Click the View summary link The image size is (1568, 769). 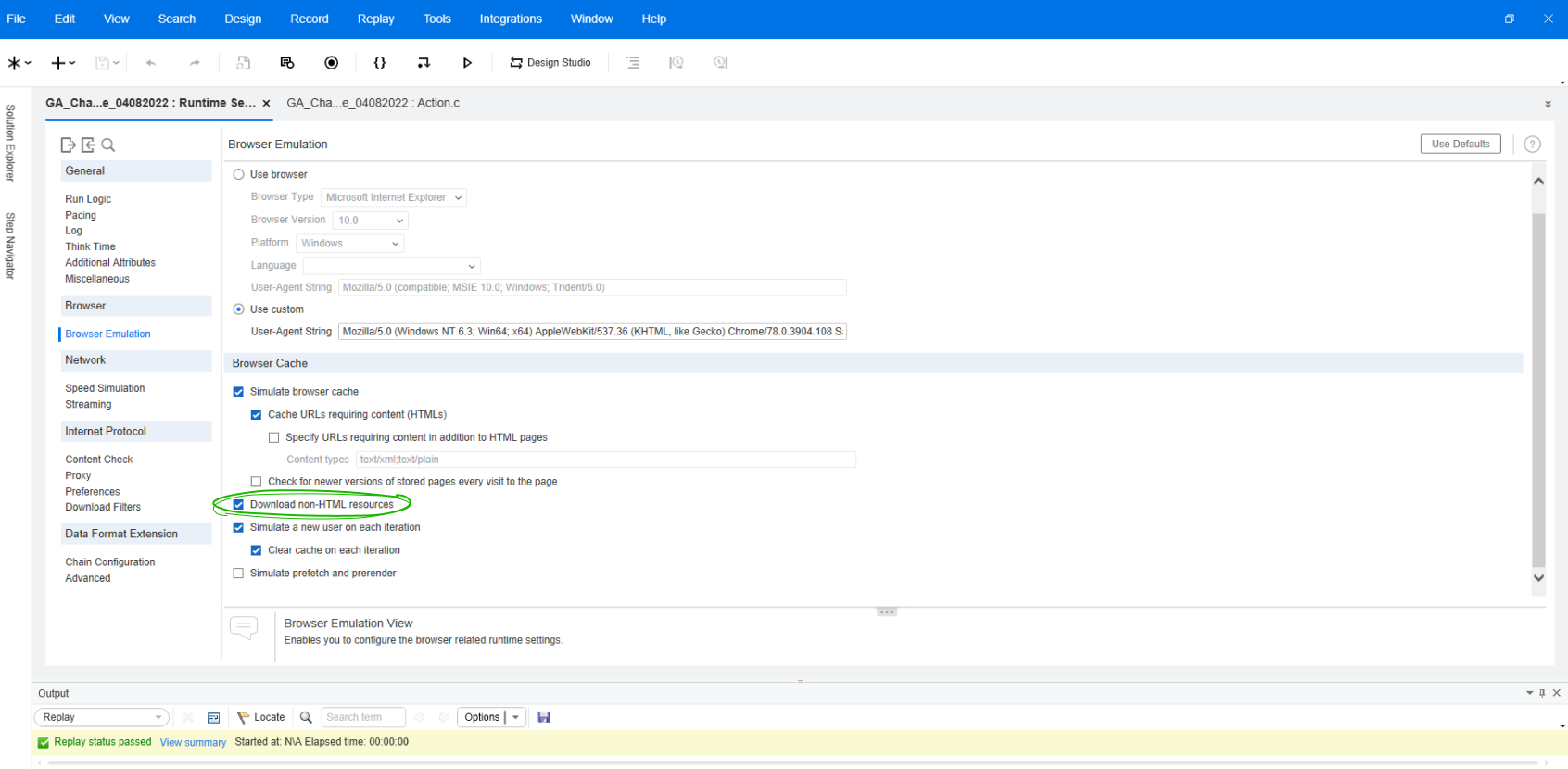pyautogui.click(x=193, y=742)
